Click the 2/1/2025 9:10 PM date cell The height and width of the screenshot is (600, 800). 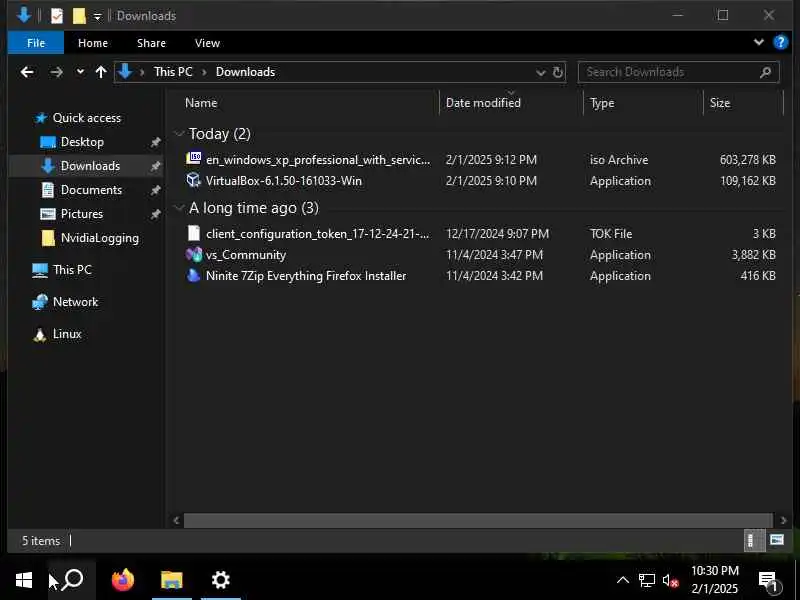click(491, 181)
